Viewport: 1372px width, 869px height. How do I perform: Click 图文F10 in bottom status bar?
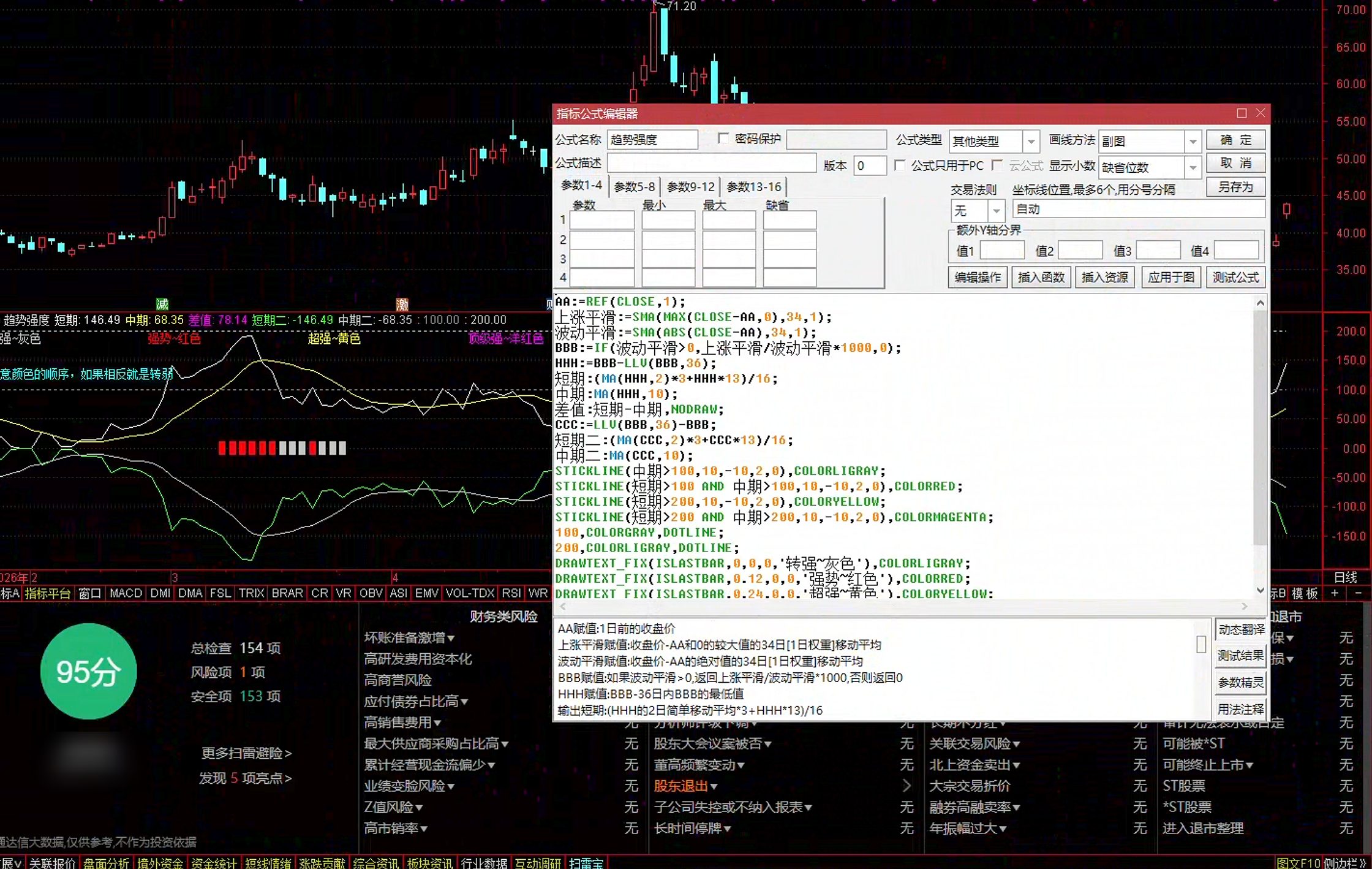click(1298, 863)
